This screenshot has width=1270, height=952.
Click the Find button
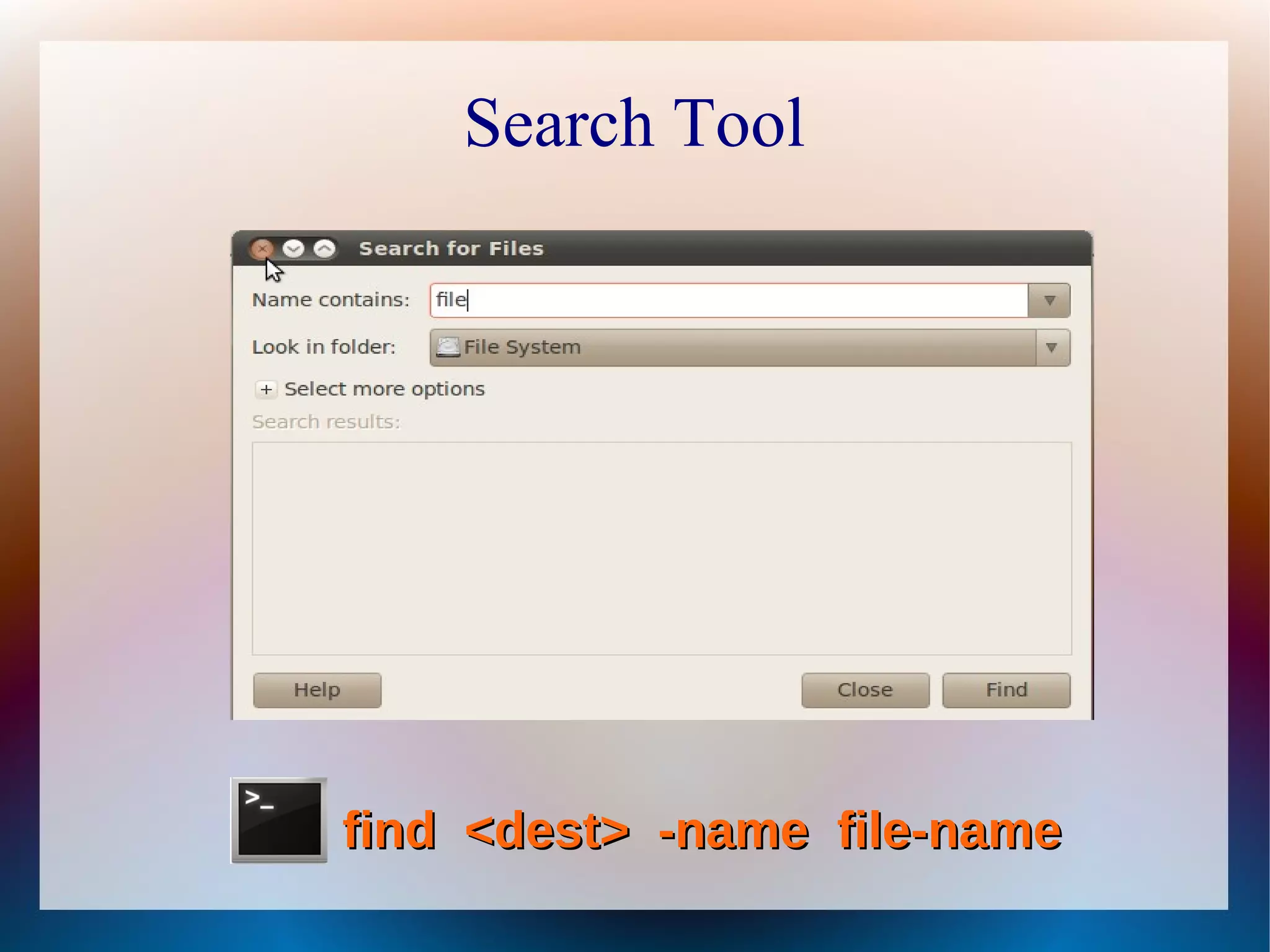pyautogui.click(x=1006, y=690)
